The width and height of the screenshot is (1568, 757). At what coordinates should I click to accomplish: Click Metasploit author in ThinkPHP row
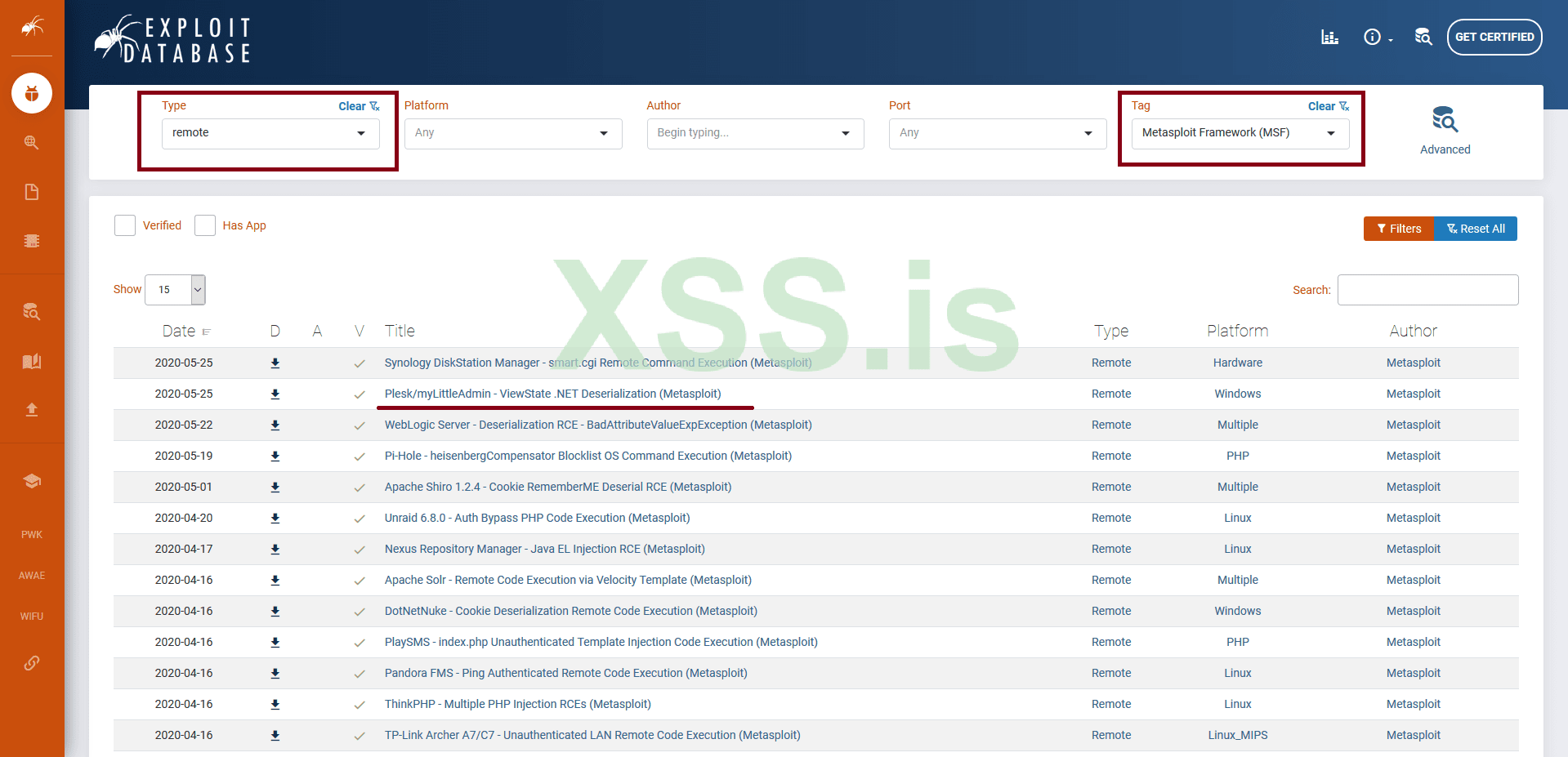1413,704
